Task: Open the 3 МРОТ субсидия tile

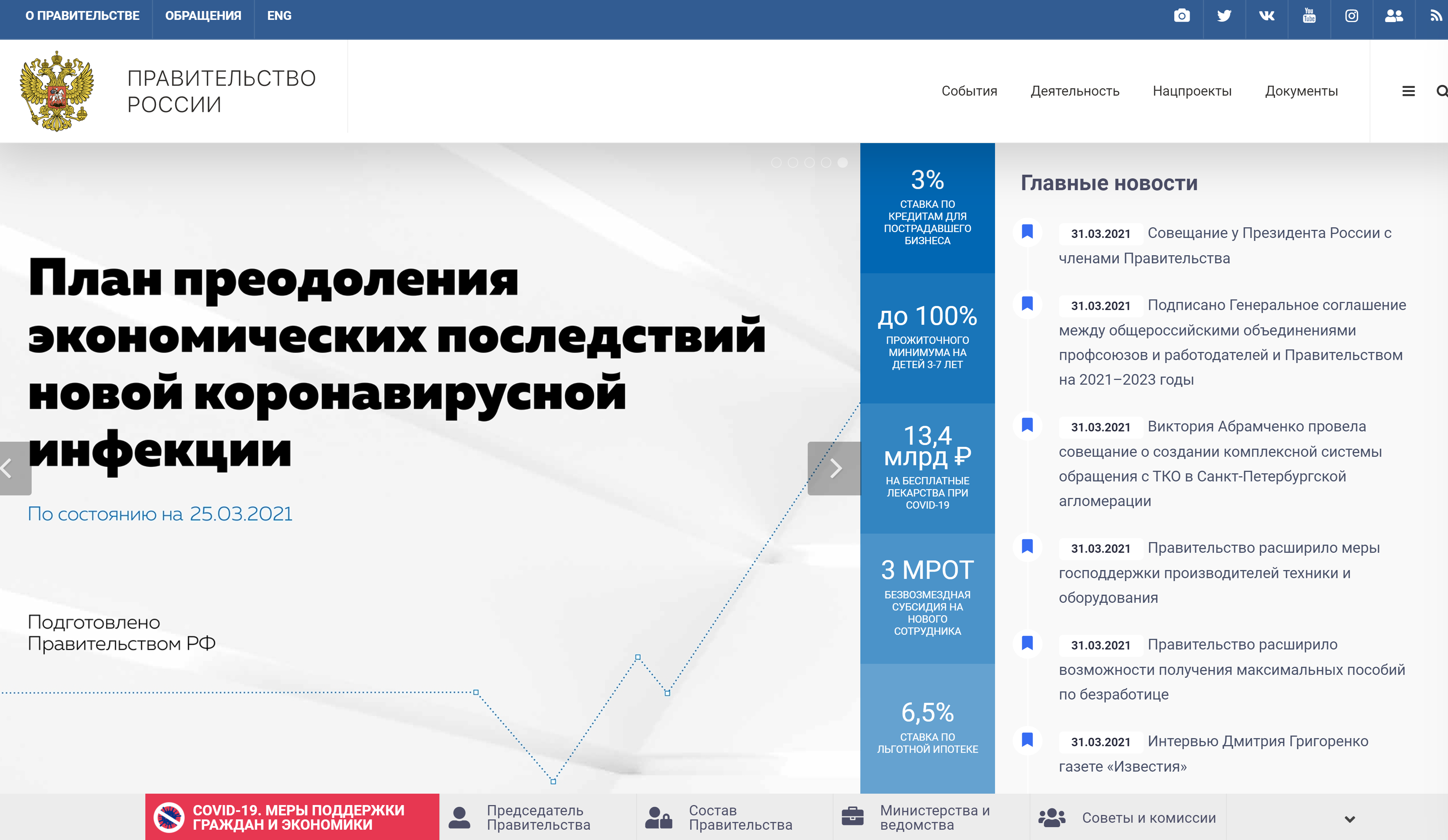Action: [x=927, y=599]
